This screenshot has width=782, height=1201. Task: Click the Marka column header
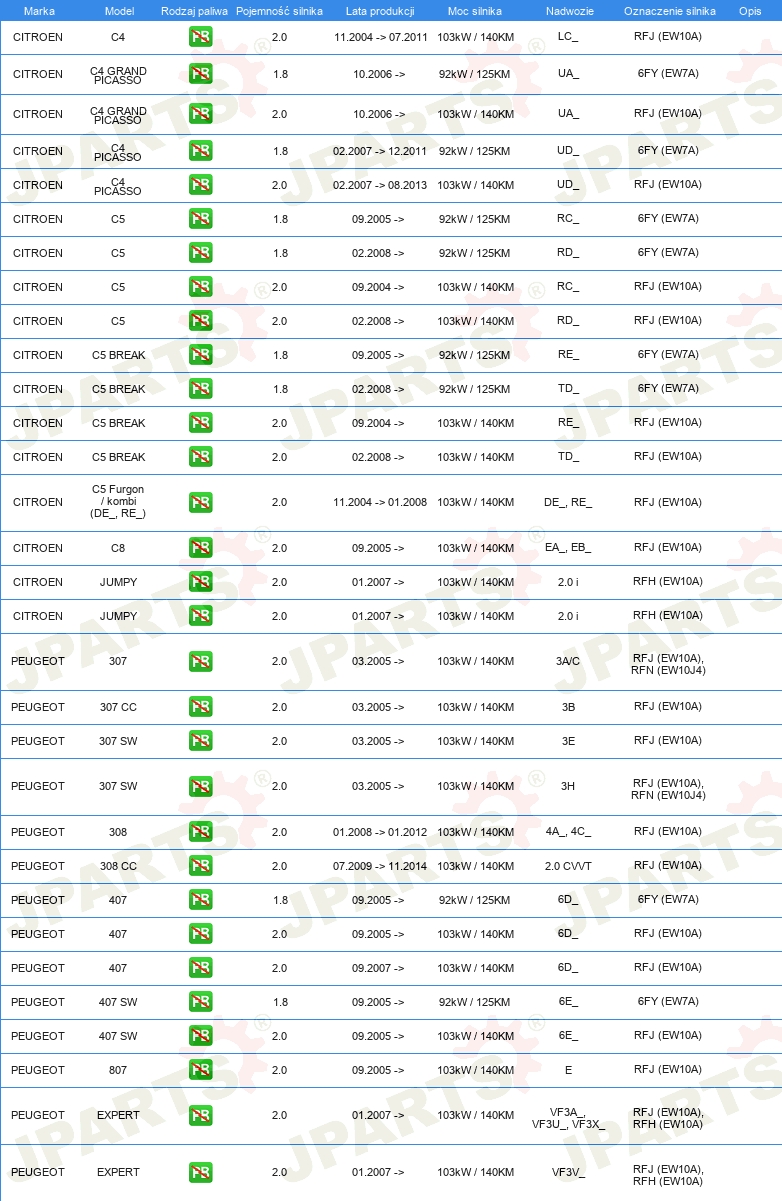tap(39, 11)
